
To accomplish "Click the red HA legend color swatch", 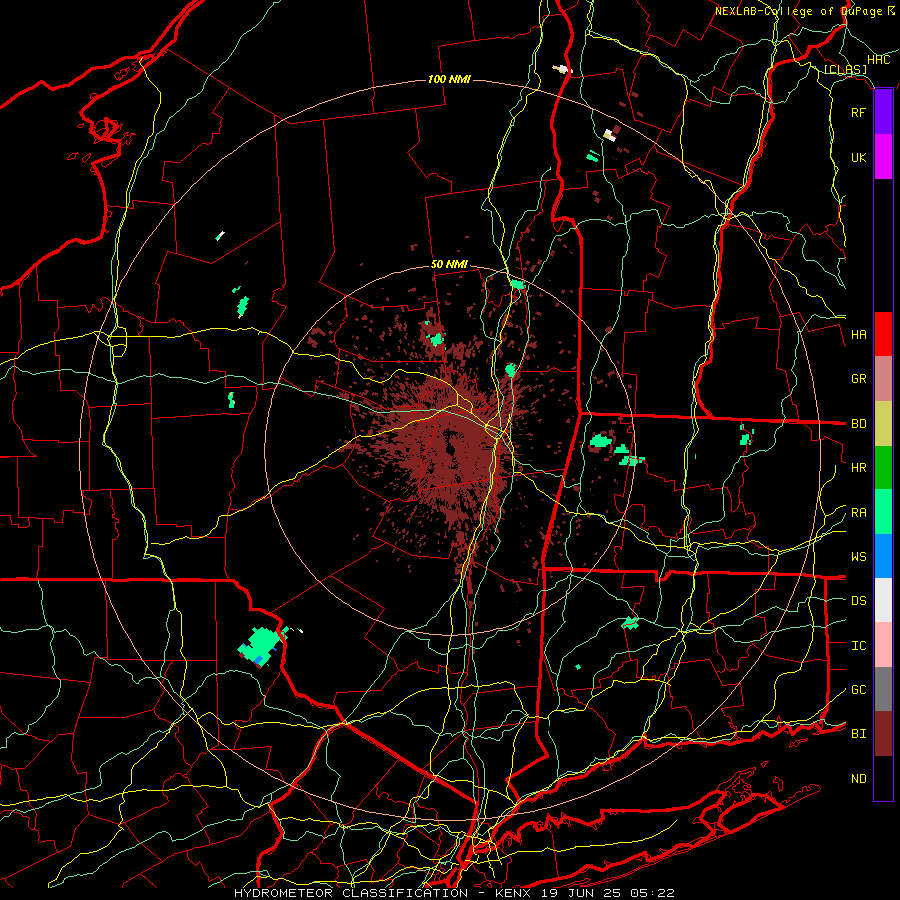I will tap(883, 334).
